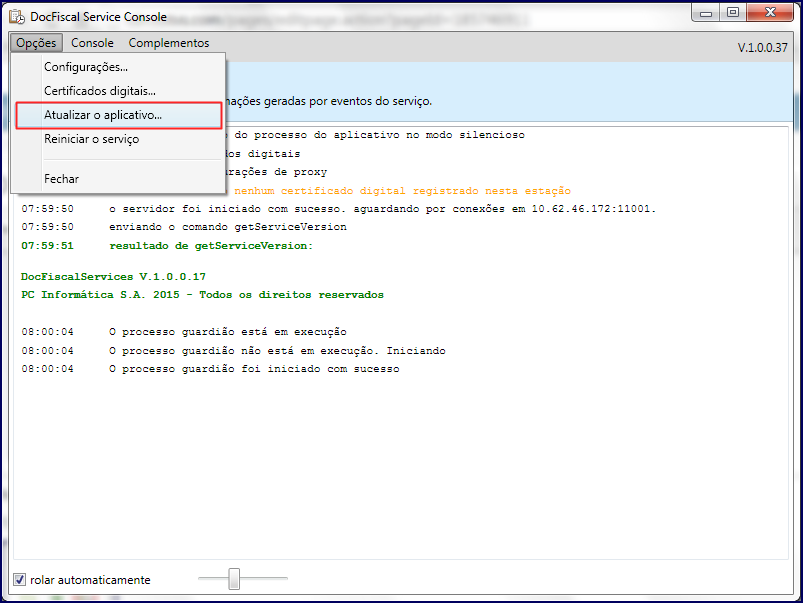Image resolution: width=803 pixels, height=603 pixels.
Task: Toggle the rolar automaticamente checkbox
Action: click(x=19, y=579)
